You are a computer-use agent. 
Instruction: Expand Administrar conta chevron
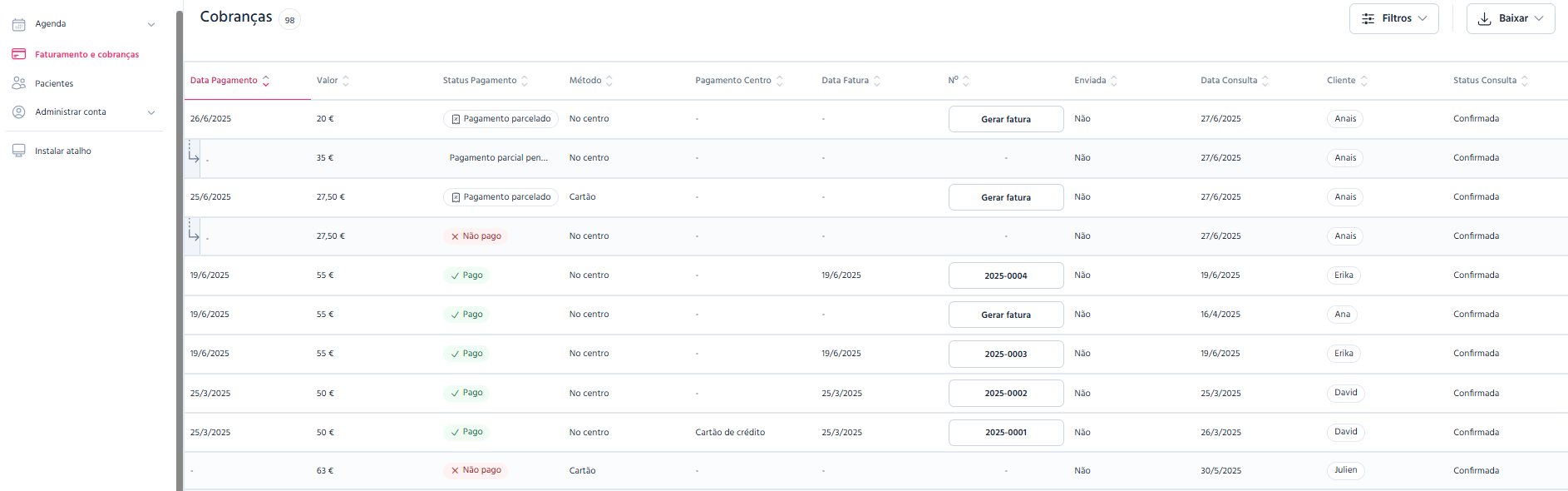[151, 112]
